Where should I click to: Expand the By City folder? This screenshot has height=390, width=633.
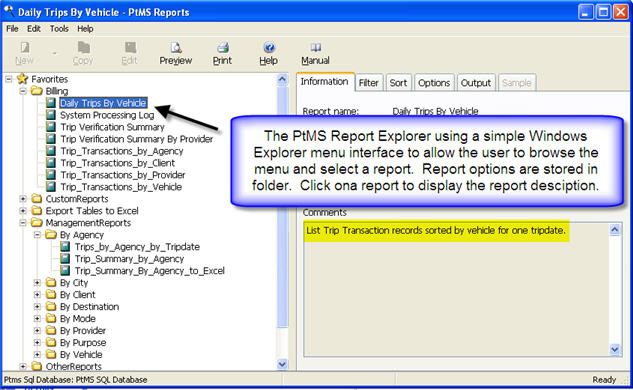pyautogui.click(x=38, y=283)
